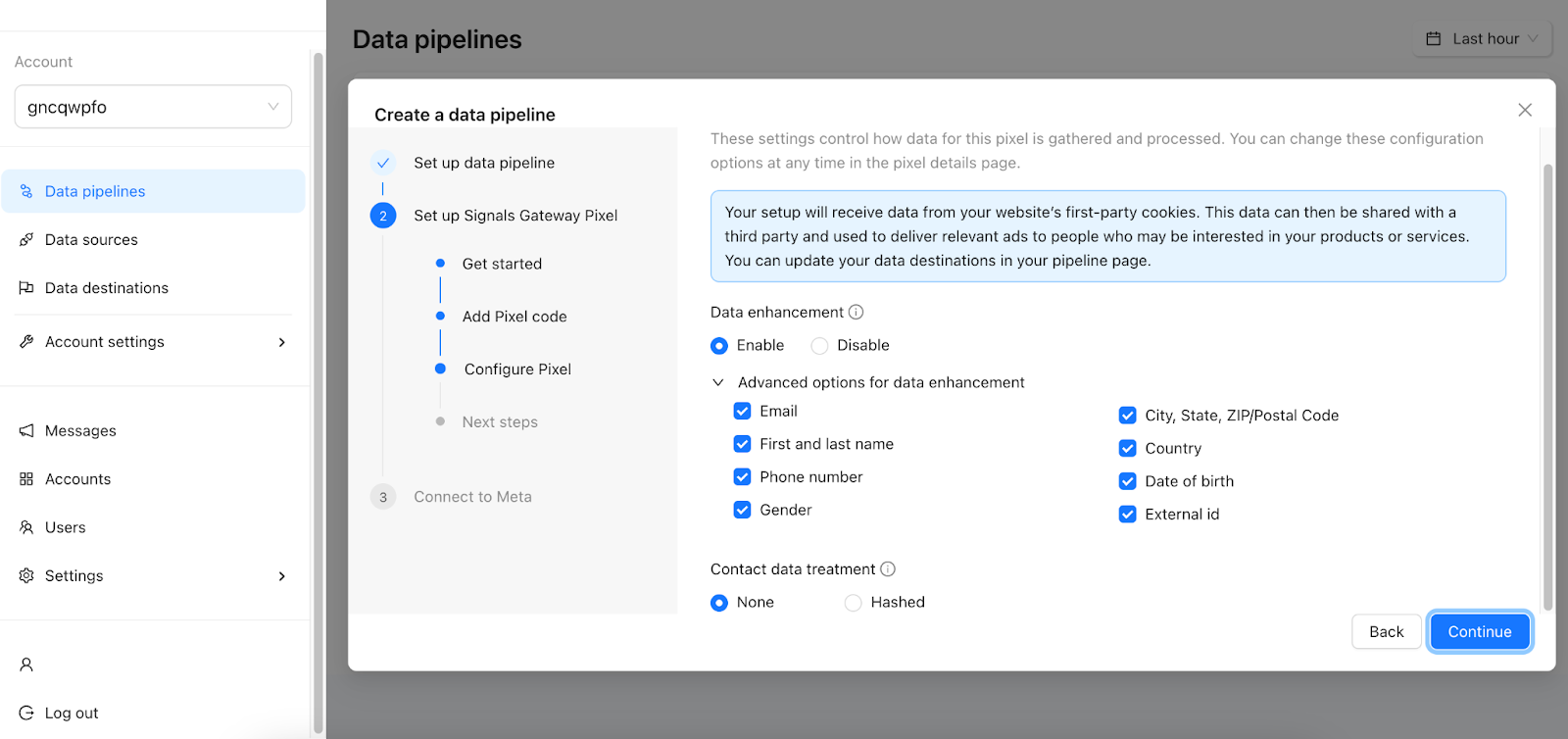Click the Users people icon

click(x=26, y=527)
